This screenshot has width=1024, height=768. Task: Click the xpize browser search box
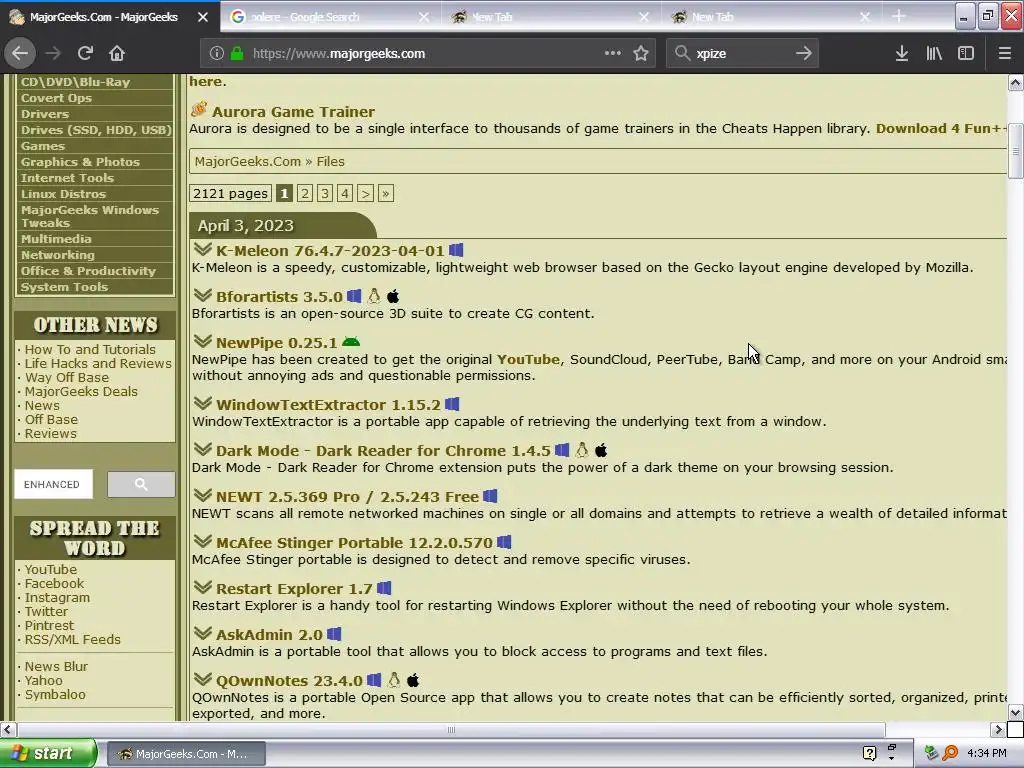pyautogui.click(x=743, y=54)
